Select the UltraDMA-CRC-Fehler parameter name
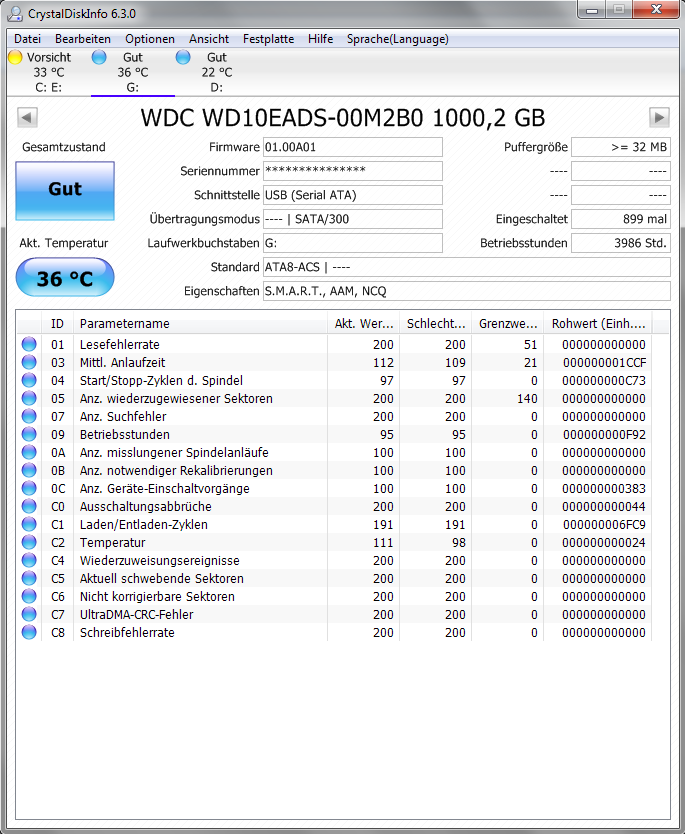685x834 pixels. [137, 615]
